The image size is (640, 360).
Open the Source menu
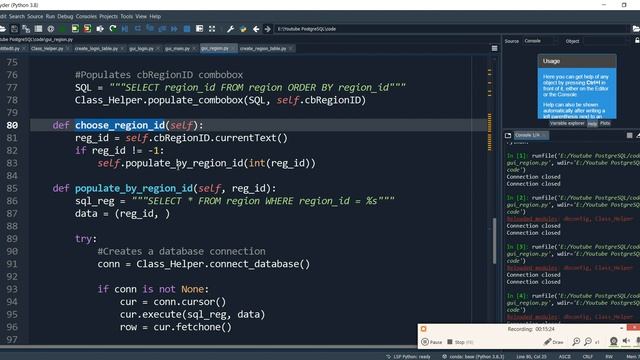(35, 16)
